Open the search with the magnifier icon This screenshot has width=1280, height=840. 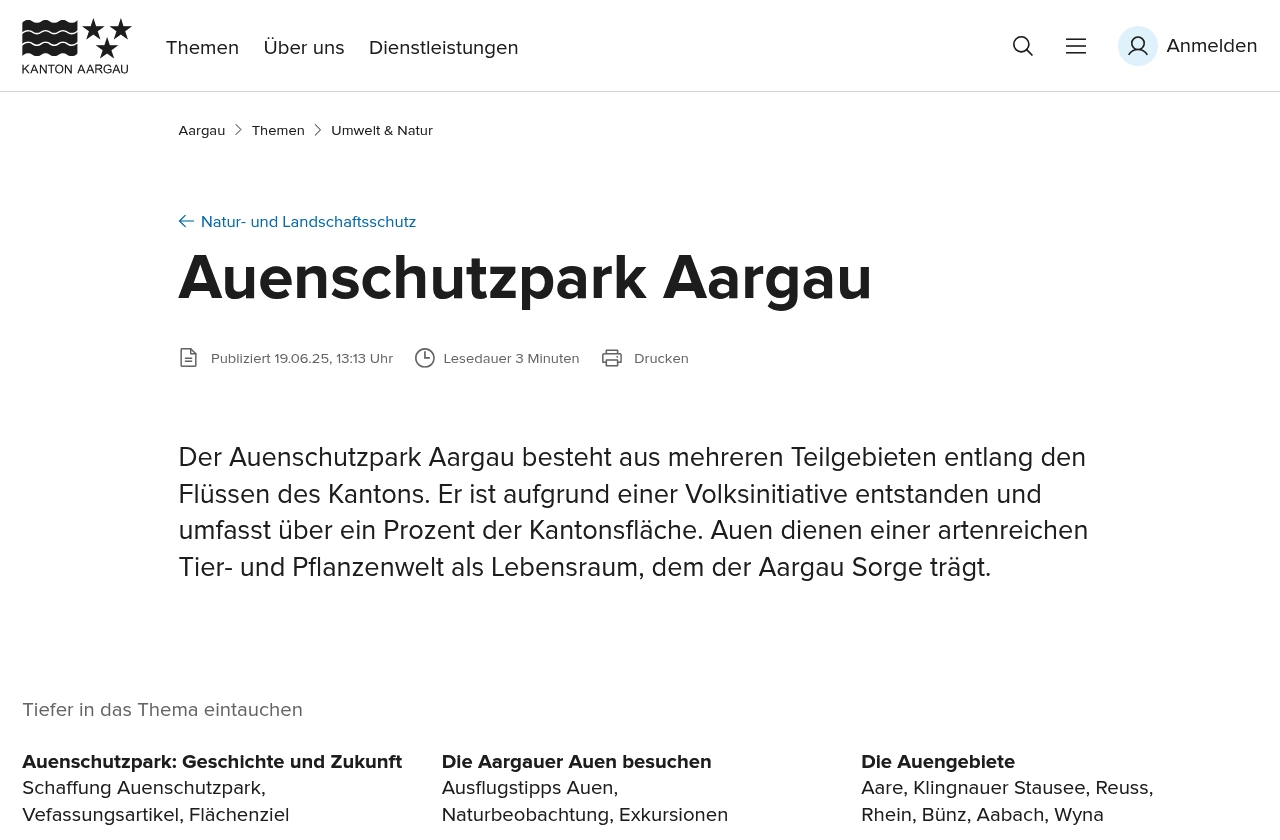click(1022, 46)
